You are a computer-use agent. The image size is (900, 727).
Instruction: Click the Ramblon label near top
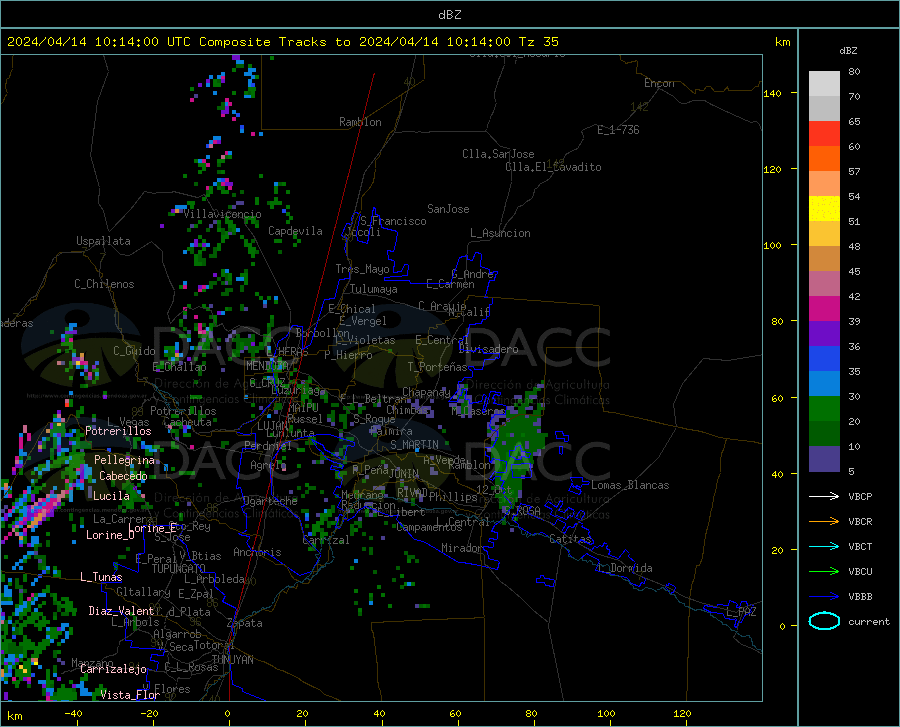click(360, 122)
